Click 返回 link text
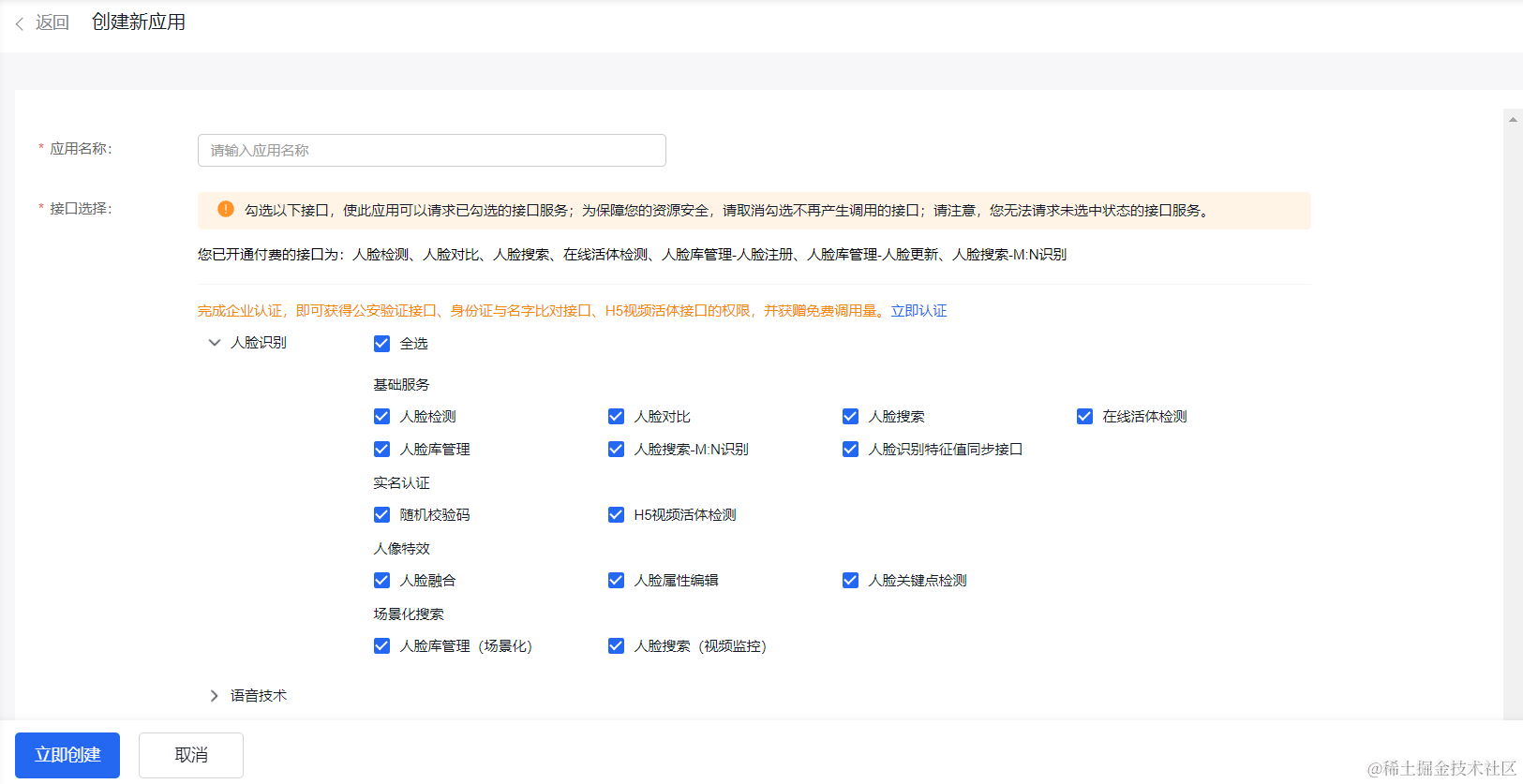 coord(52,22)
